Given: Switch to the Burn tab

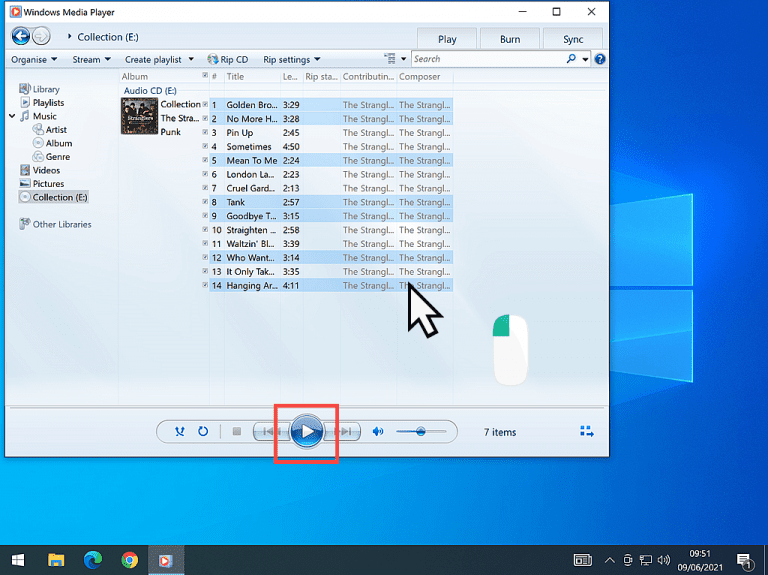Looking at the screenshot, I should 510,39.
